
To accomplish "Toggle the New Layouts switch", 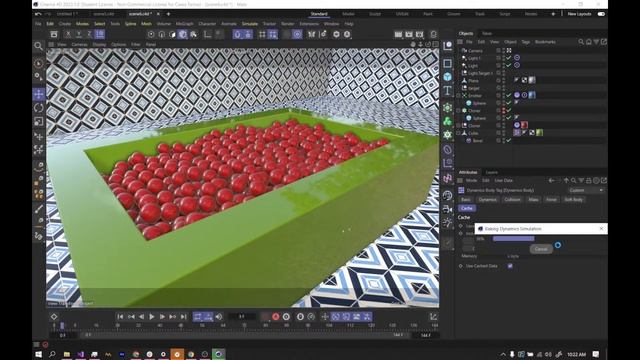I will (x=601, y=14).
